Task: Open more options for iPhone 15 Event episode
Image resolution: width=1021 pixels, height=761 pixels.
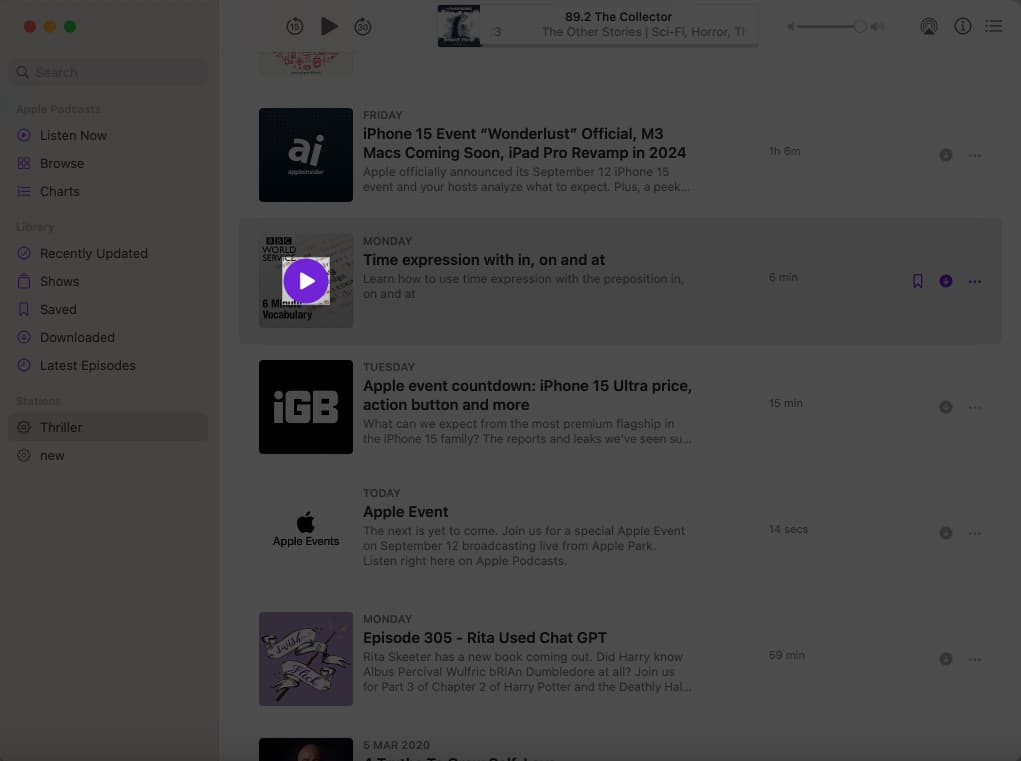Action: pyautogui.click(x=975, y=156)
